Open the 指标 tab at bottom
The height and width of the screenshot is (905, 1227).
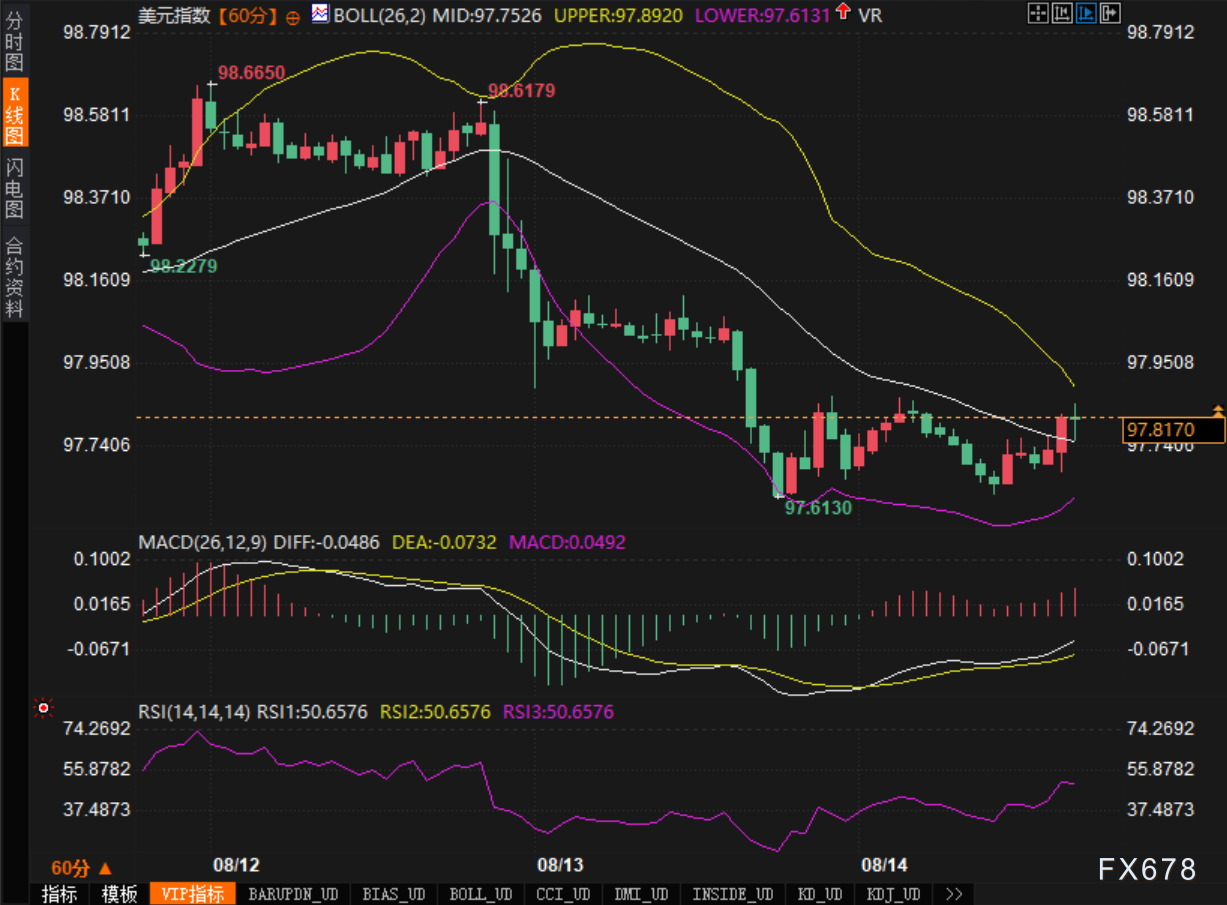(x=59, y=894)
